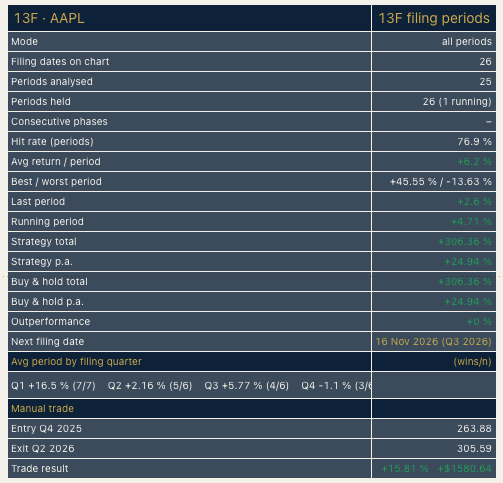Viewport: 503px width, 483px height.
Task: Select the 'Entry Q4 2025' label
Action: (46, 428)
